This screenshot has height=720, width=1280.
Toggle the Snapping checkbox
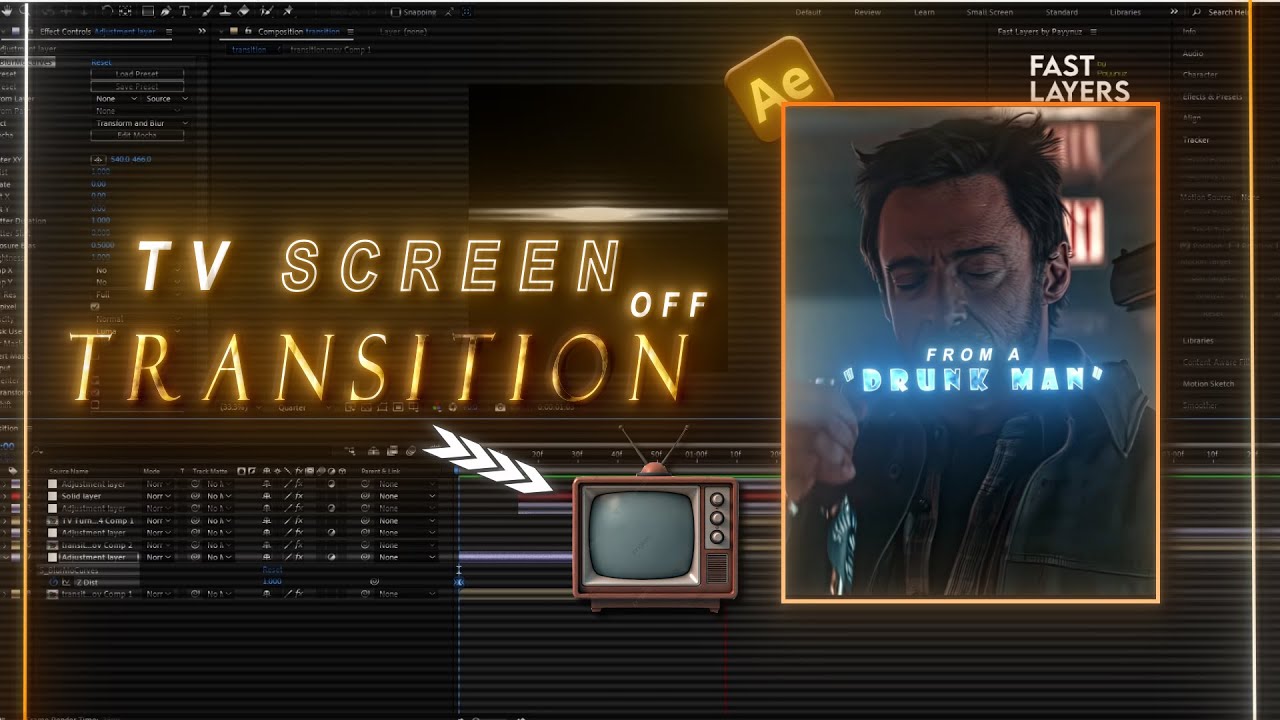(396, 12)
